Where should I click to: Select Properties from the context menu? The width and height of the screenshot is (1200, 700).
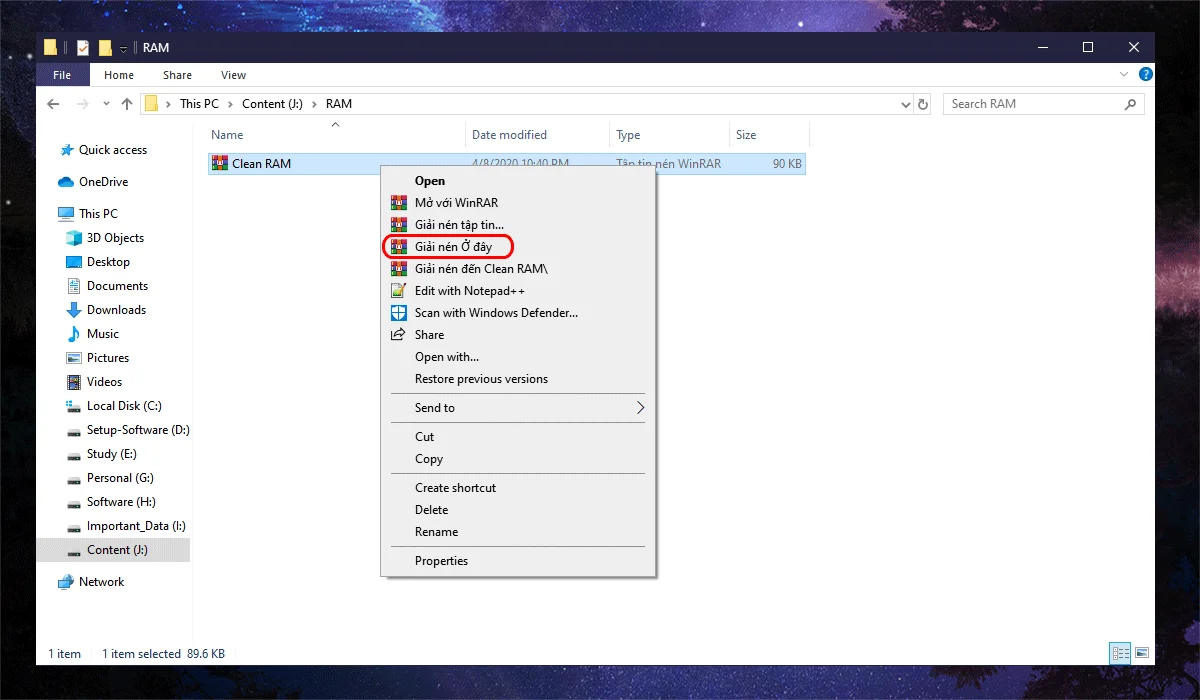(441, 561)
